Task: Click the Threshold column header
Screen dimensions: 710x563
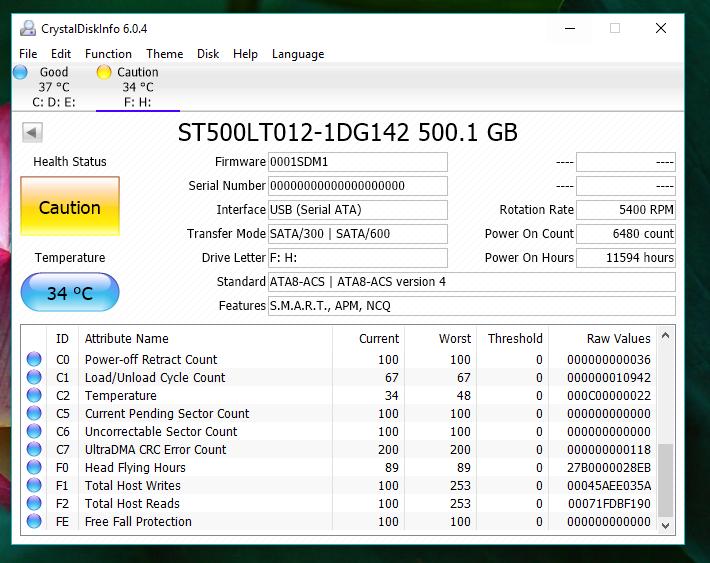Action: pos(515,338)
